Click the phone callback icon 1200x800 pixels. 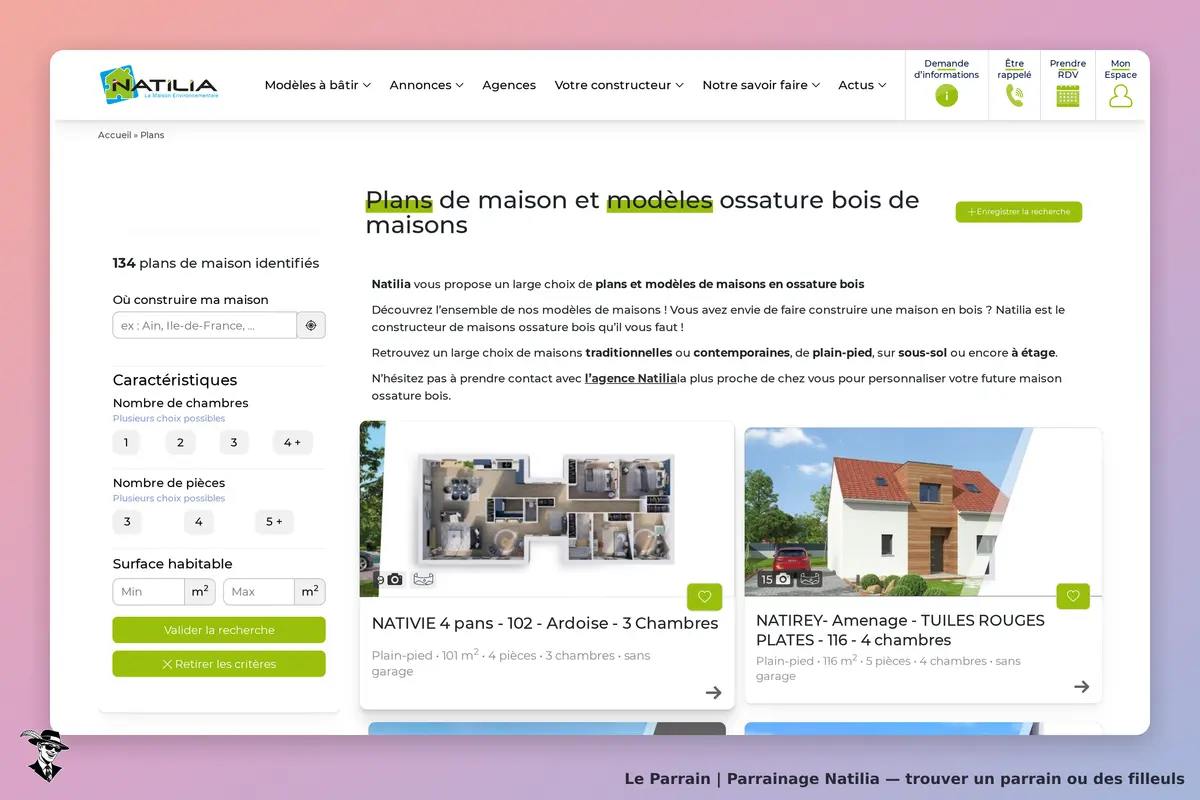coord(1014,96)
